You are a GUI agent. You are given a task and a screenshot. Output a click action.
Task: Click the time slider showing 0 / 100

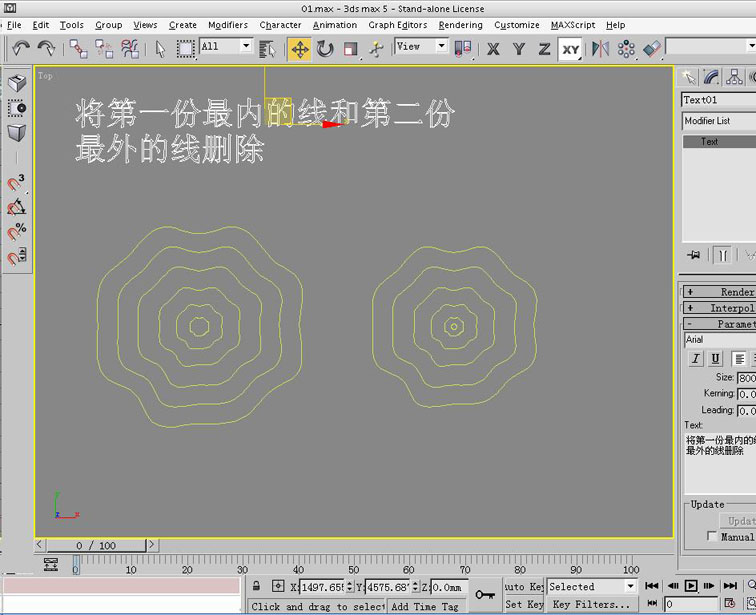tap(96, 546)
